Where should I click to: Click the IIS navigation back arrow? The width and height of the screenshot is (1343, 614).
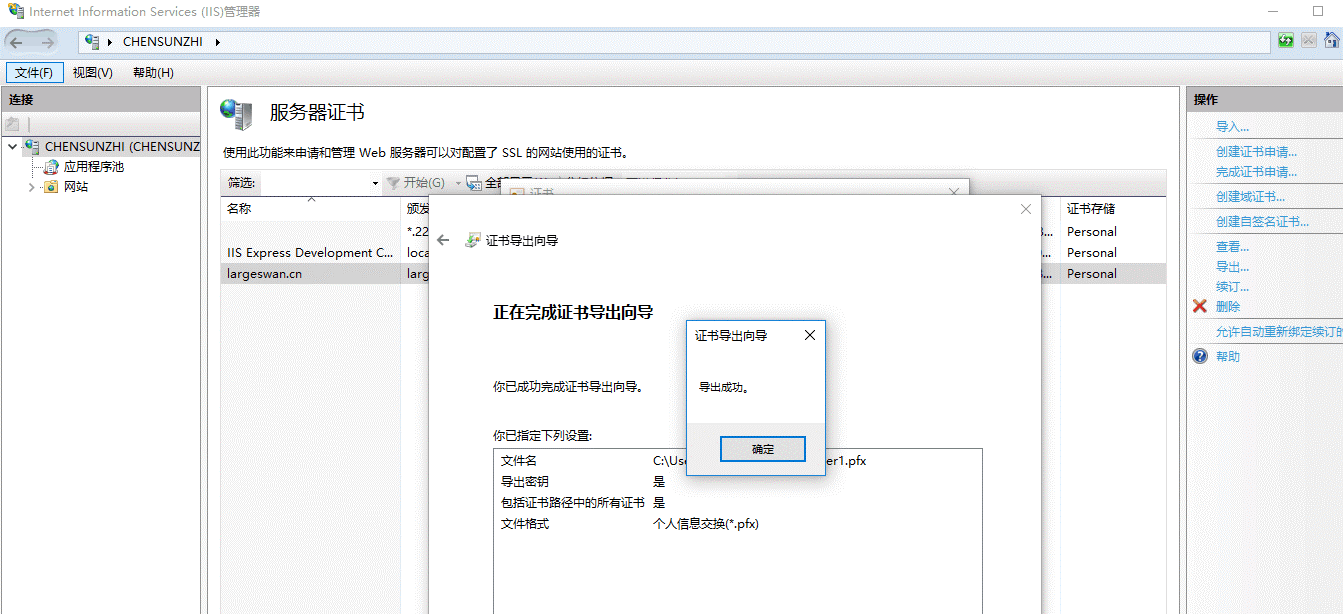pyautogui.click(x=17, y=42)
